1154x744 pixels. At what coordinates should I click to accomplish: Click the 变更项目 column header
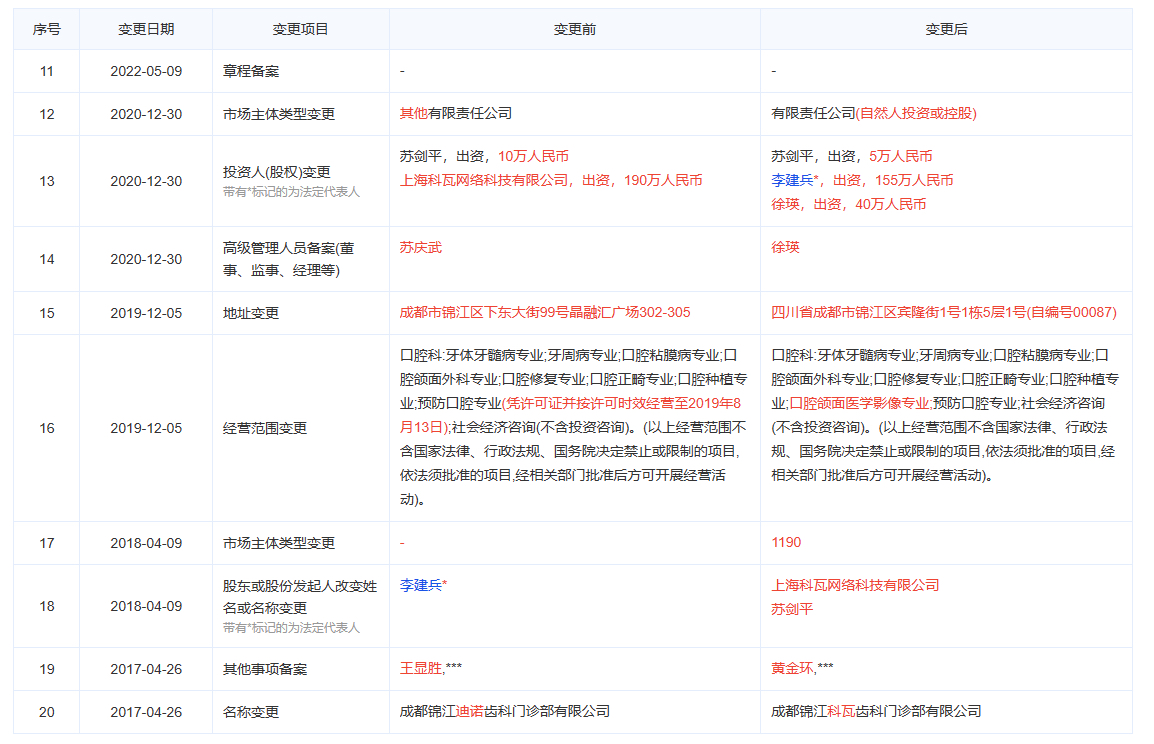point(300,30)
